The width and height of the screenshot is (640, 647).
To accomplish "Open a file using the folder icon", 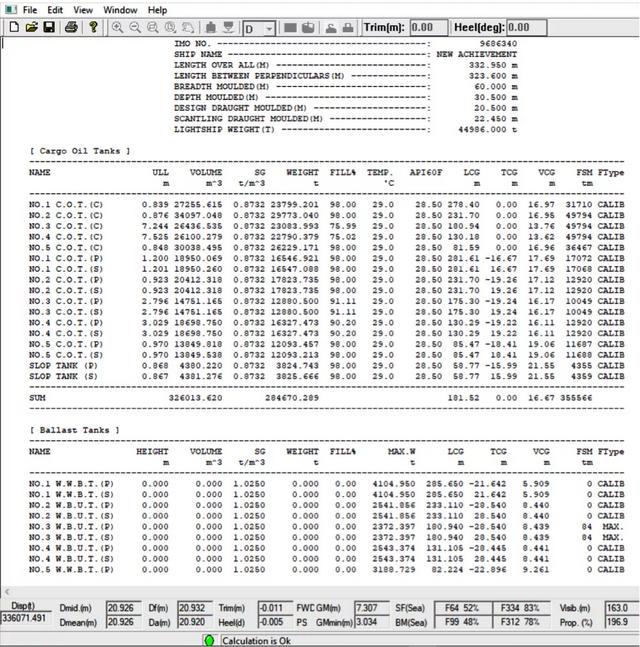I will (x=32, y=28).
